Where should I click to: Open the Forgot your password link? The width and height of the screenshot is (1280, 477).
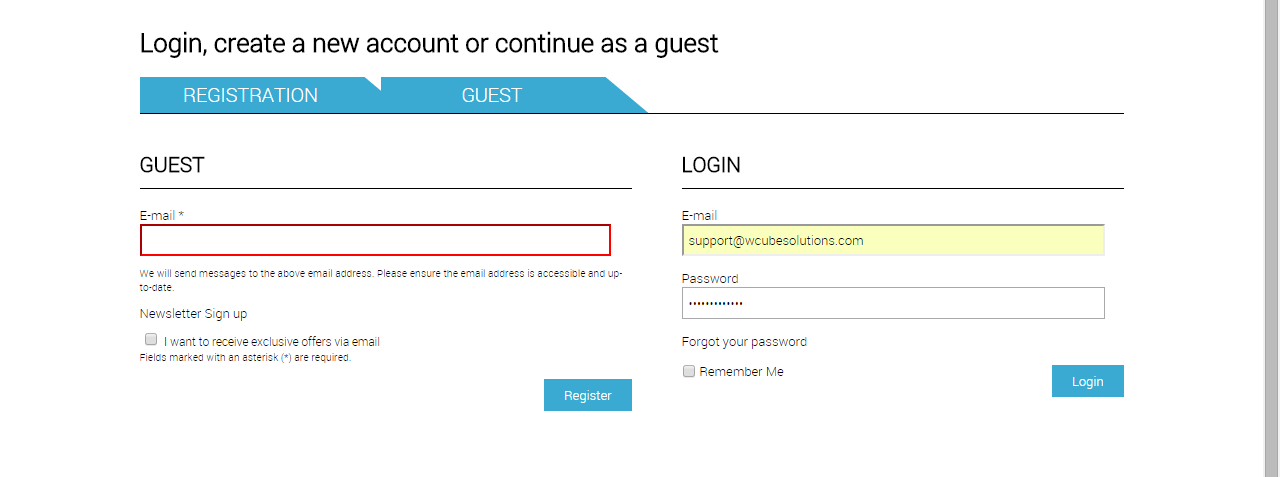point(744,342)
